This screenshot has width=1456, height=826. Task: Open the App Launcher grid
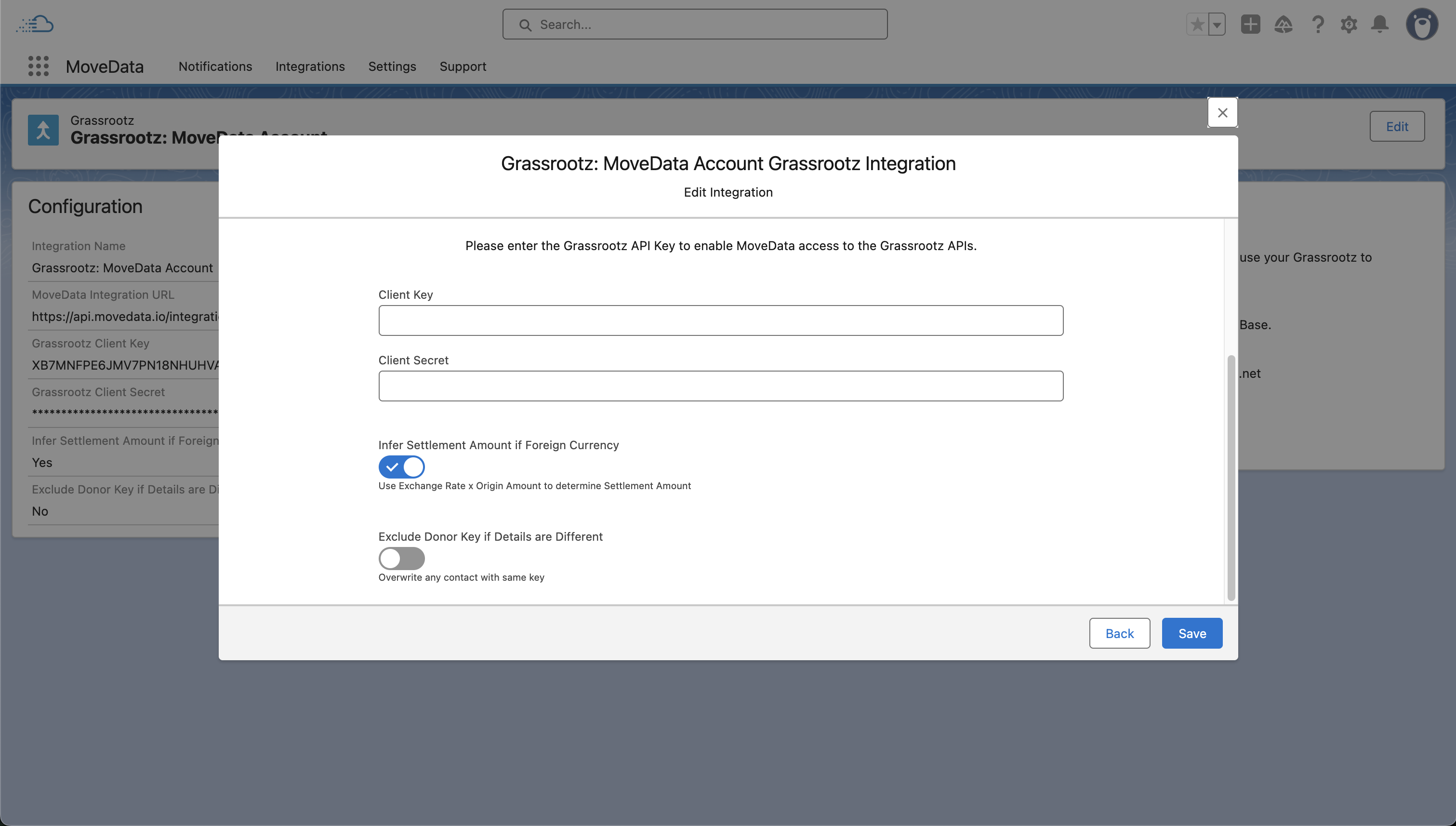pyautogui.click(x=38, y=67)
